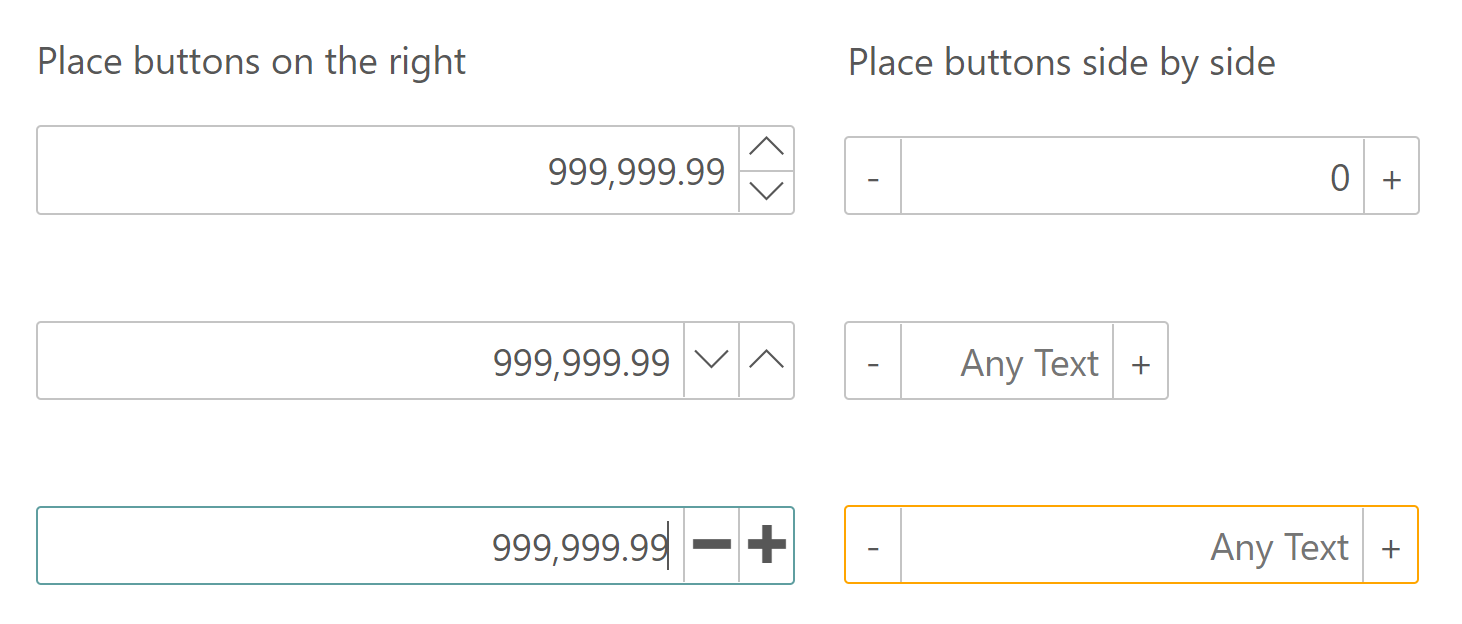The image size is (1462, 624).
Task: Click the down chevron of the middle-left spinner
Action: (x=712, y=360)
